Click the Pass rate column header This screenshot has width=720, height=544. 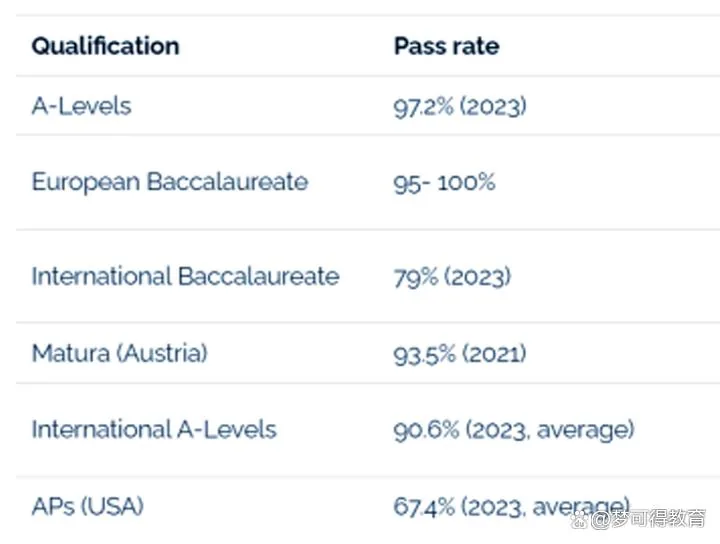click(x=447, y=46)
